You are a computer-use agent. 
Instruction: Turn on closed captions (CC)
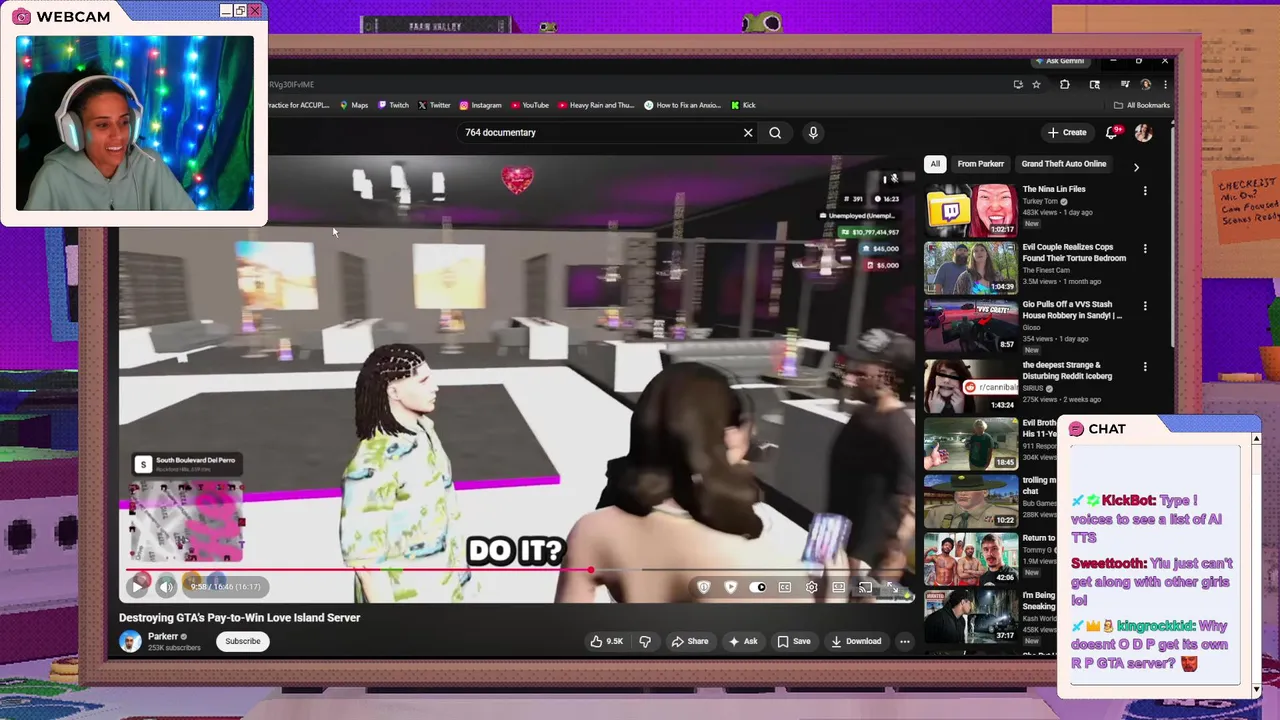point(785,587)
